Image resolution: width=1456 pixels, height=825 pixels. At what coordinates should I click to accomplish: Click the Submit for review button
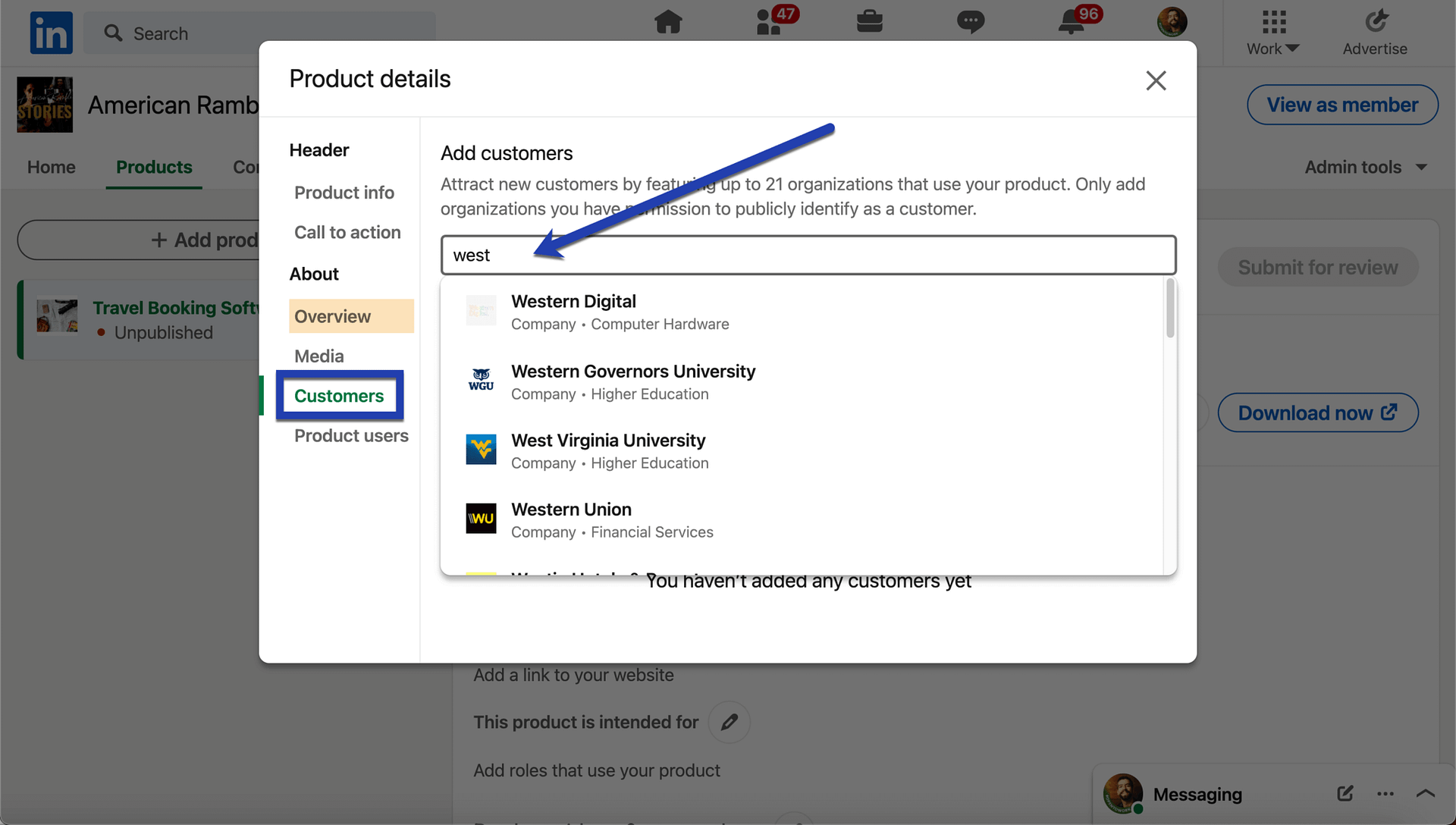click(1318, 267)
